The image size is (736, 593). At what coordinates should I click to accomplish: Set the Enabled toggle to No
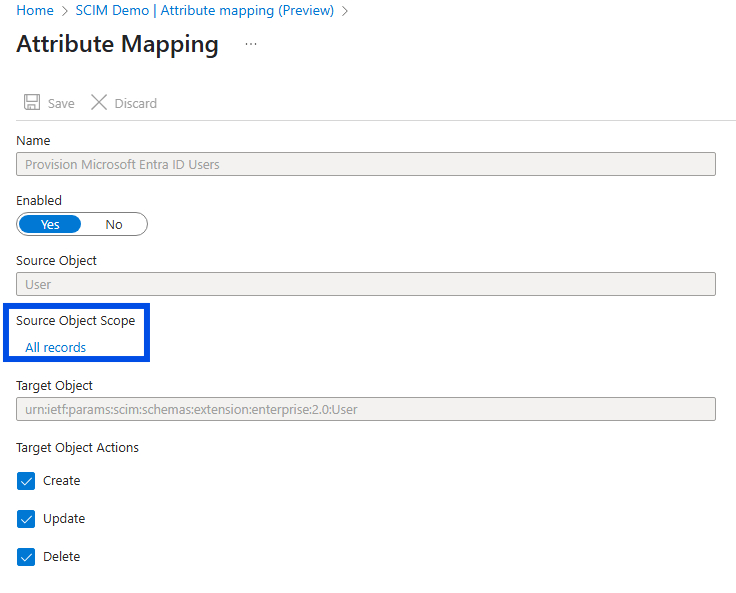(x=114, y=224)
